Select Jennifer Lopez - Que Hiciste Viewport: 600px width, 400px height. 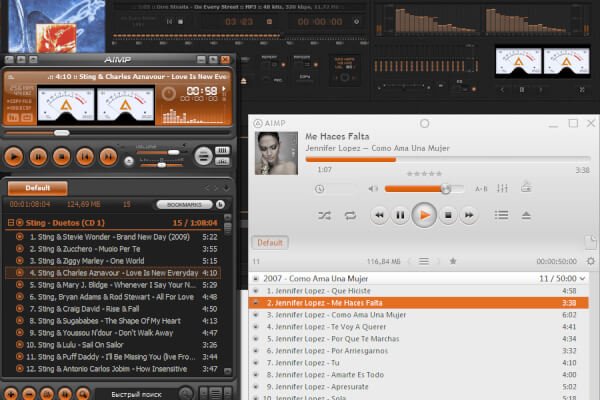tap(419, 291)
